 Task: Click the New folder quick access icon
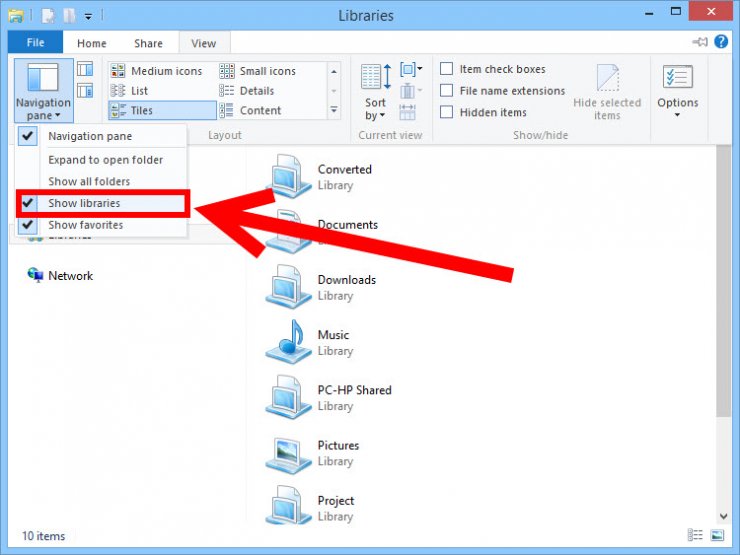coord(69,16)
